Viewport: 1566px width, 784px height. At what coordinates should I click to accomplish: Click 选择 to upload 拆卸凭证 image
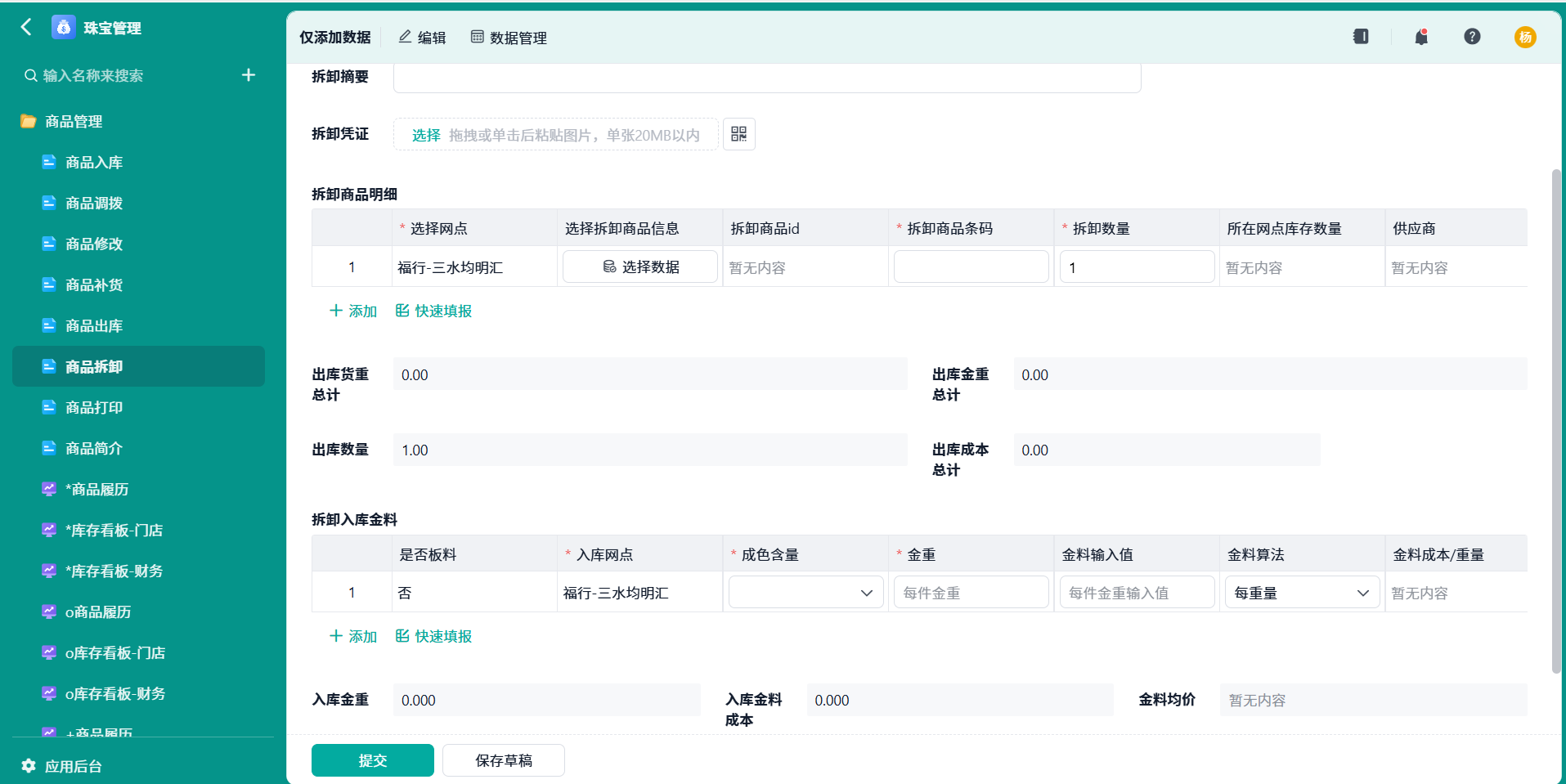pyautogui.click(x=426, y=135)
